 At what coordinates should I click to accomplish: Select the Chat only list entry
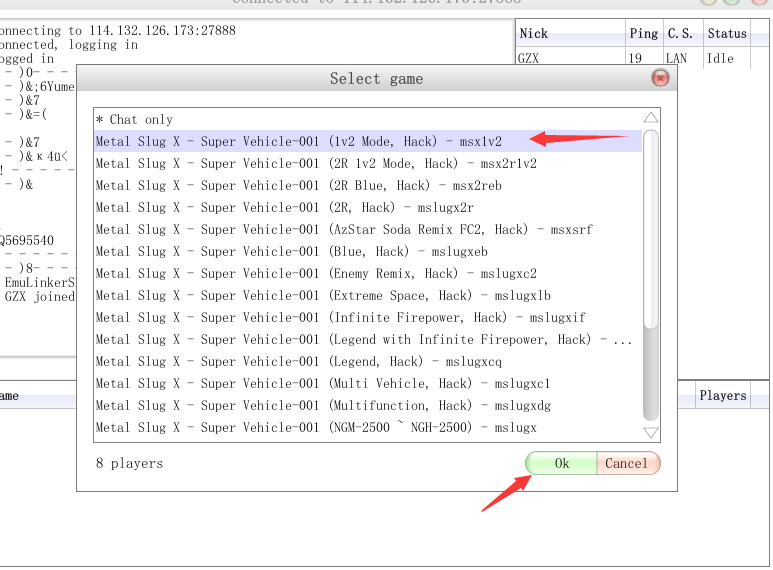pos(368,119)
